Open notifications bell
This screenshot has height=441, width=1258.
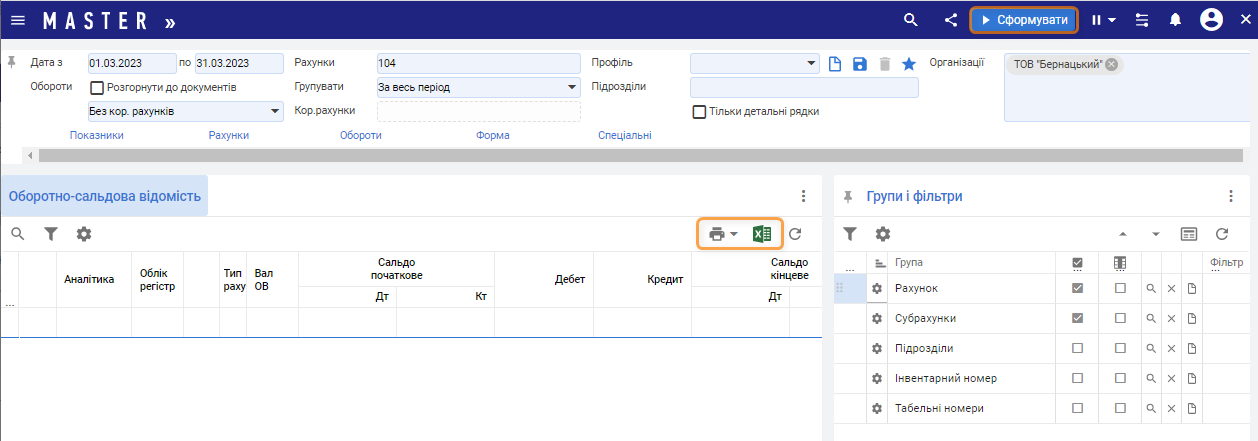(x=1176, y=20)
